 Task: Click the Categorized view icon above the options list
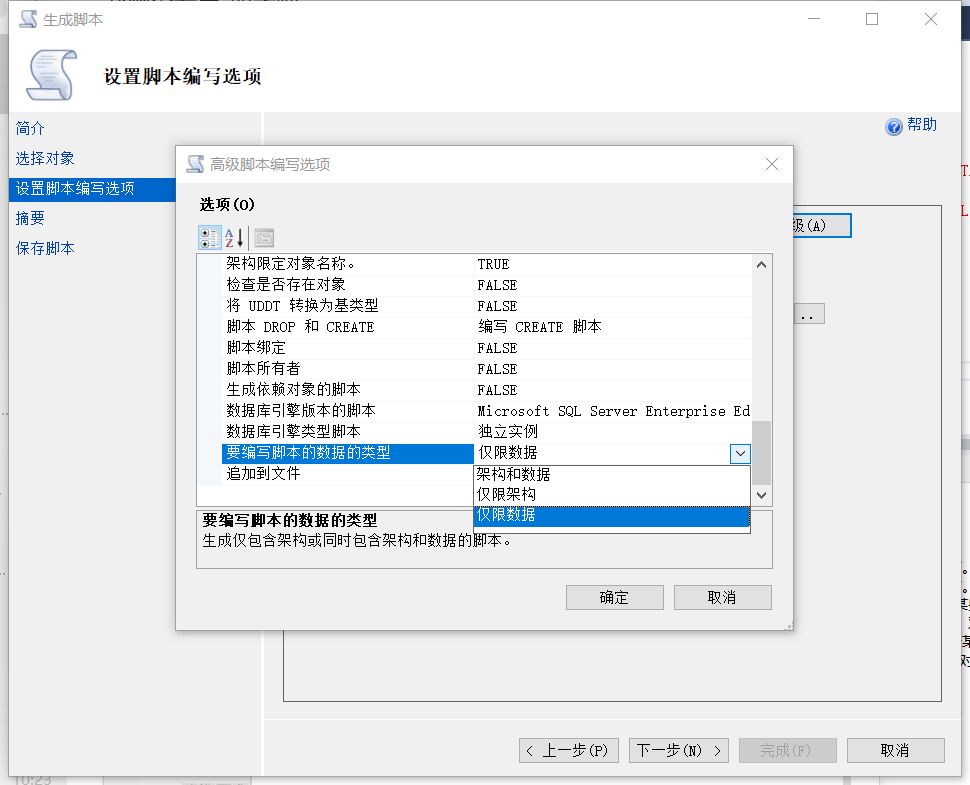point(210,238)
